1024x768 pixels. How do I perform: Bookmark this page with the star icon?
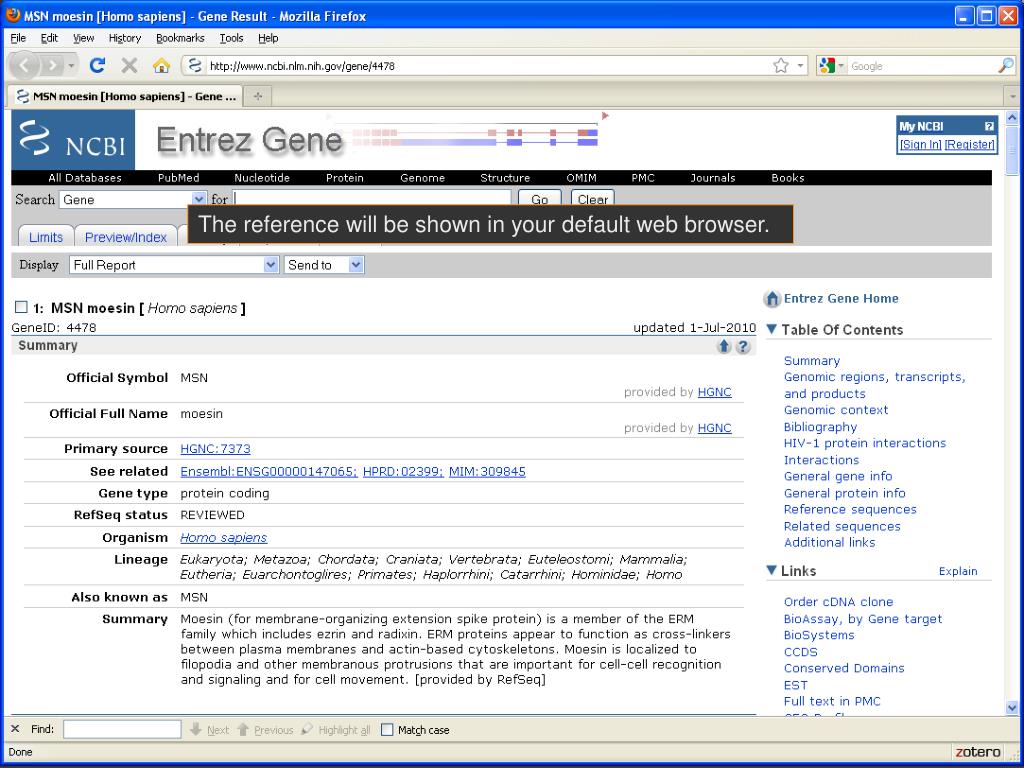[780, 65]
